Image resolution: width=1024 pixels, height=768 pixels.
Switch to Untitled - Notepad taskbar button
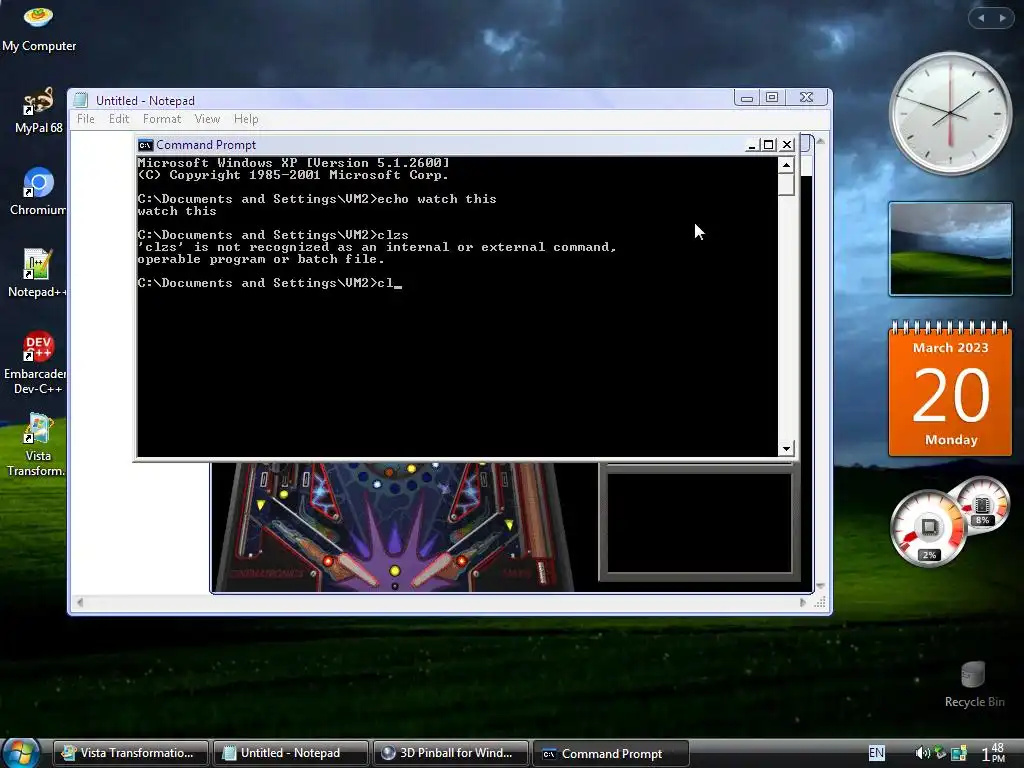291,753
